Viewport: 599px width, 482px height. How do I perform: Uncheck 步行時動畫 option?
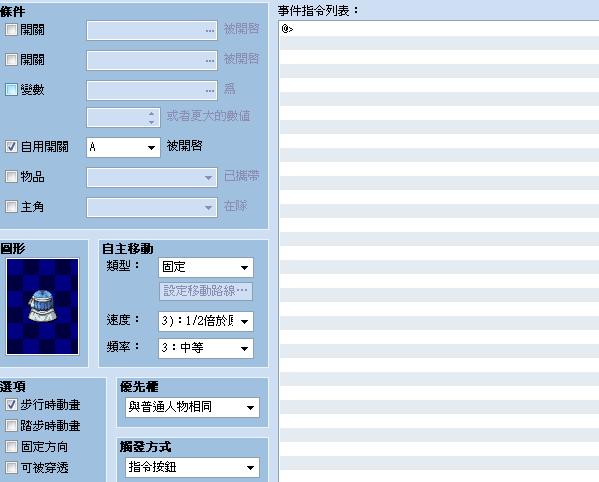coord(11,405)
